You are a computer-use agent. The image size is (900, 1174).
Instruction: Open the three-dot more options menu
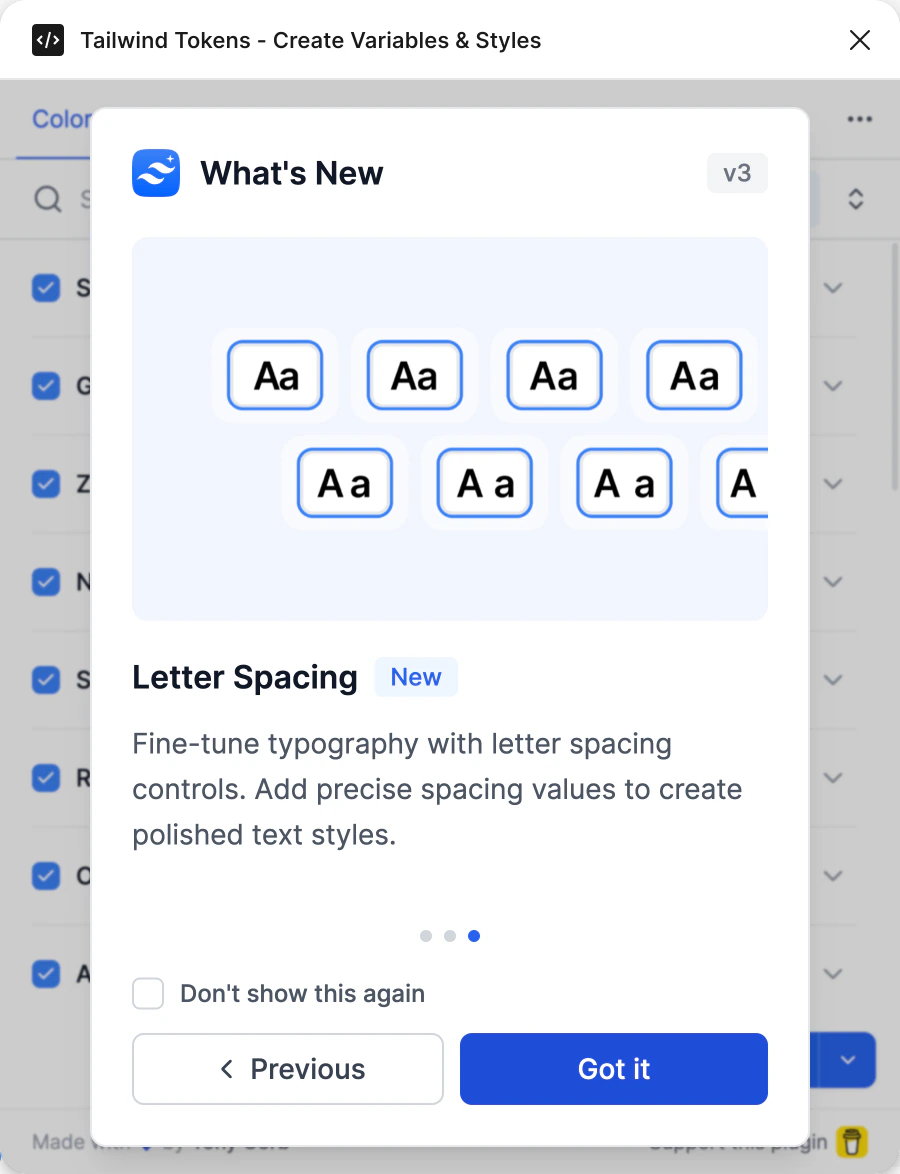[860, 119]
